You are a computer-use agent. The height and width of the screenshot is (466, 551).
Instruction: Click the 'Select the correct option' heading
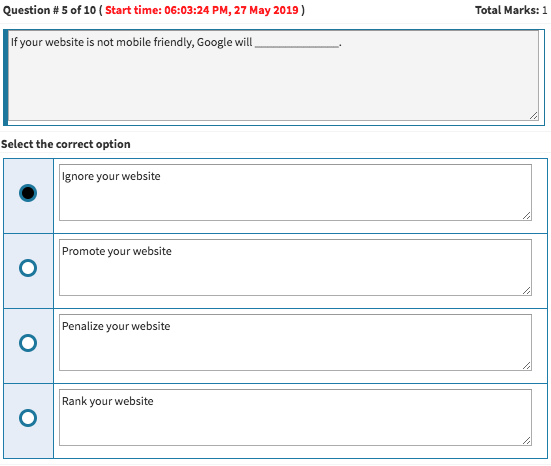coord(66,144)
